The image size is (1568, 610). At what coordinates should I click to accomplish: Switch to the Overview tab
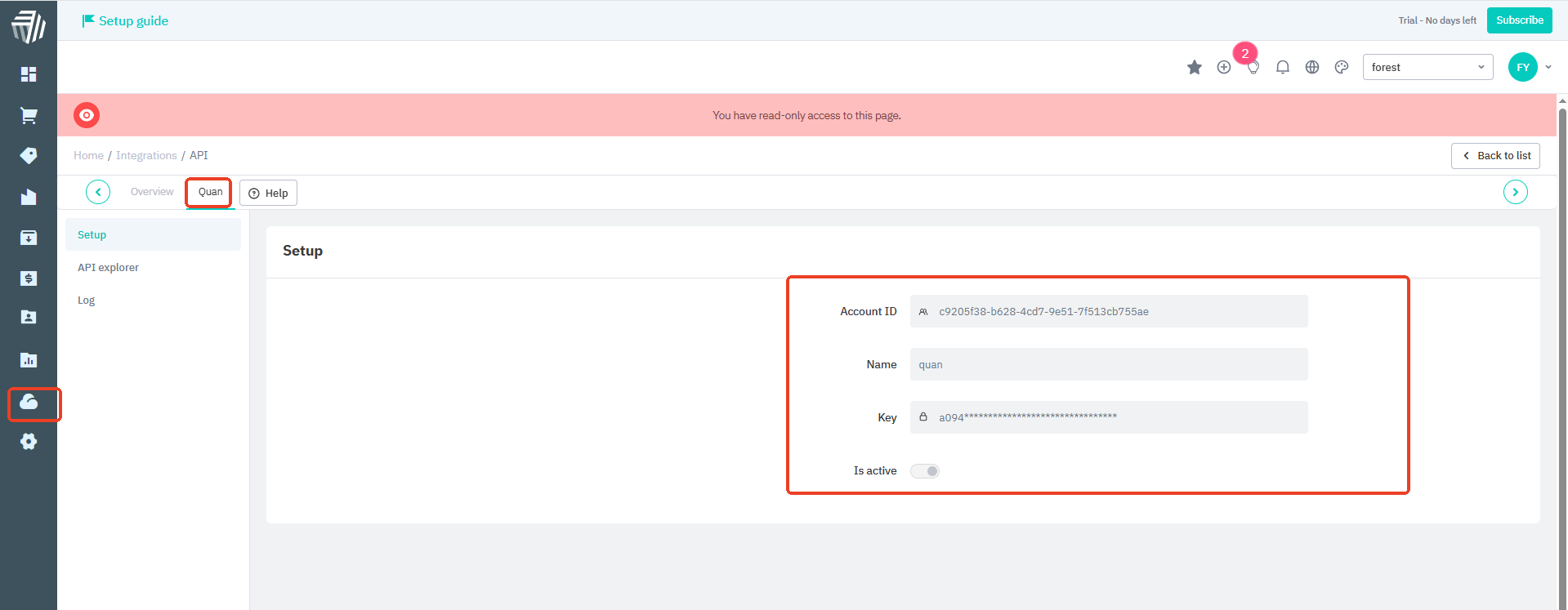coord(152,192)
